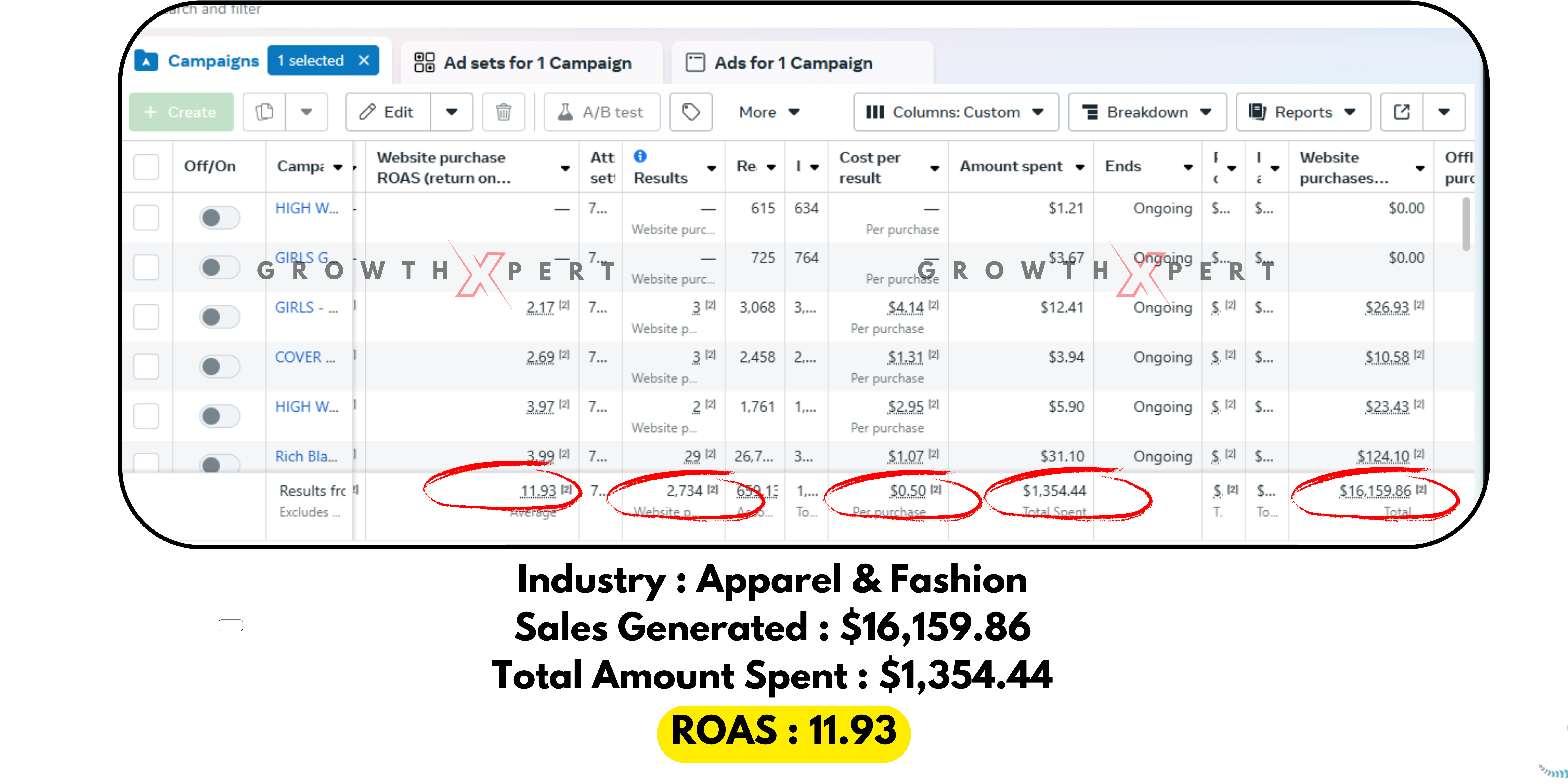Viewport: 1568px width, 784px height.
Task: Click the export share icon
Action: tap(1401, 112)
